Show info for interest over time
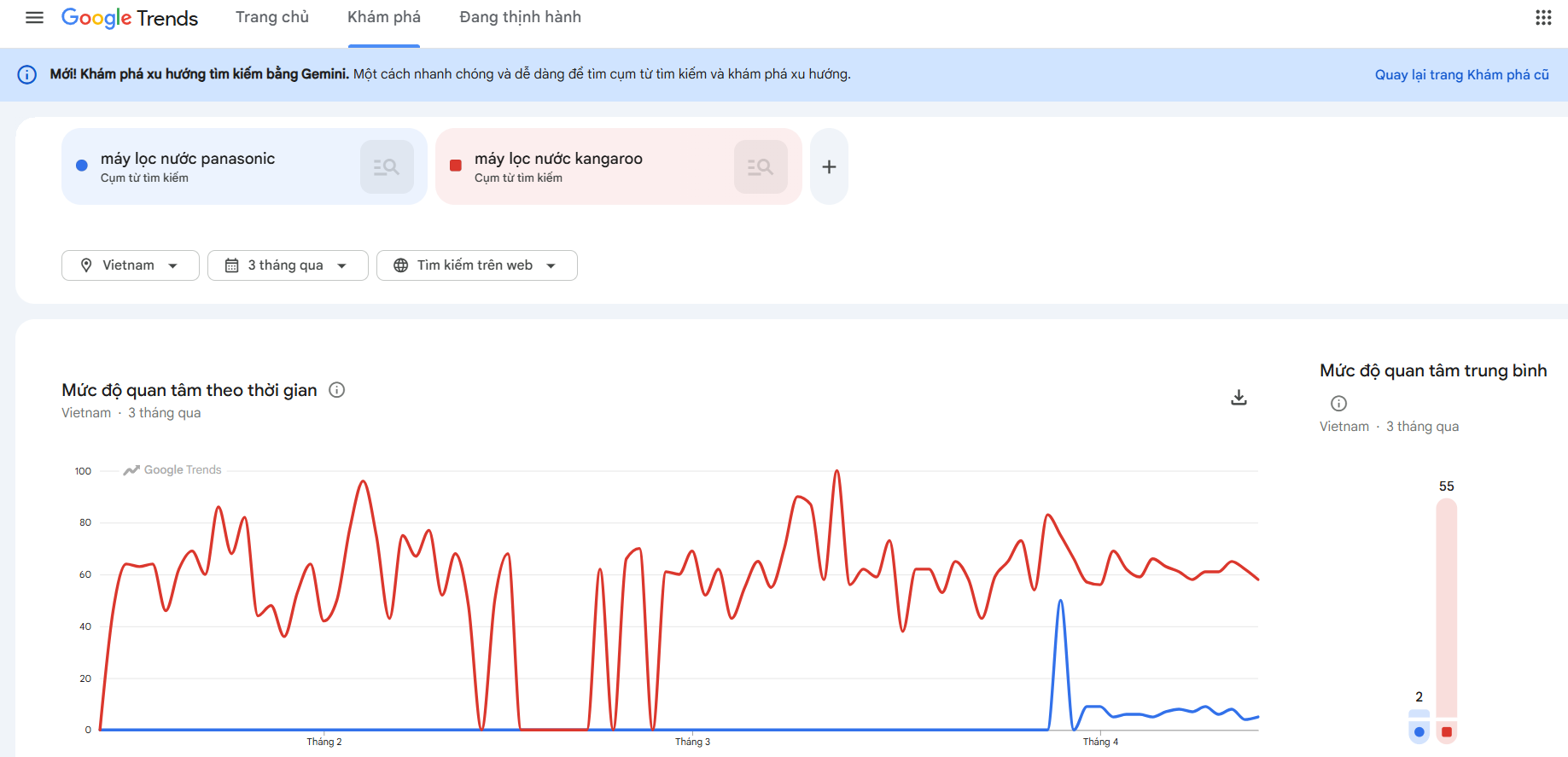 337,390
